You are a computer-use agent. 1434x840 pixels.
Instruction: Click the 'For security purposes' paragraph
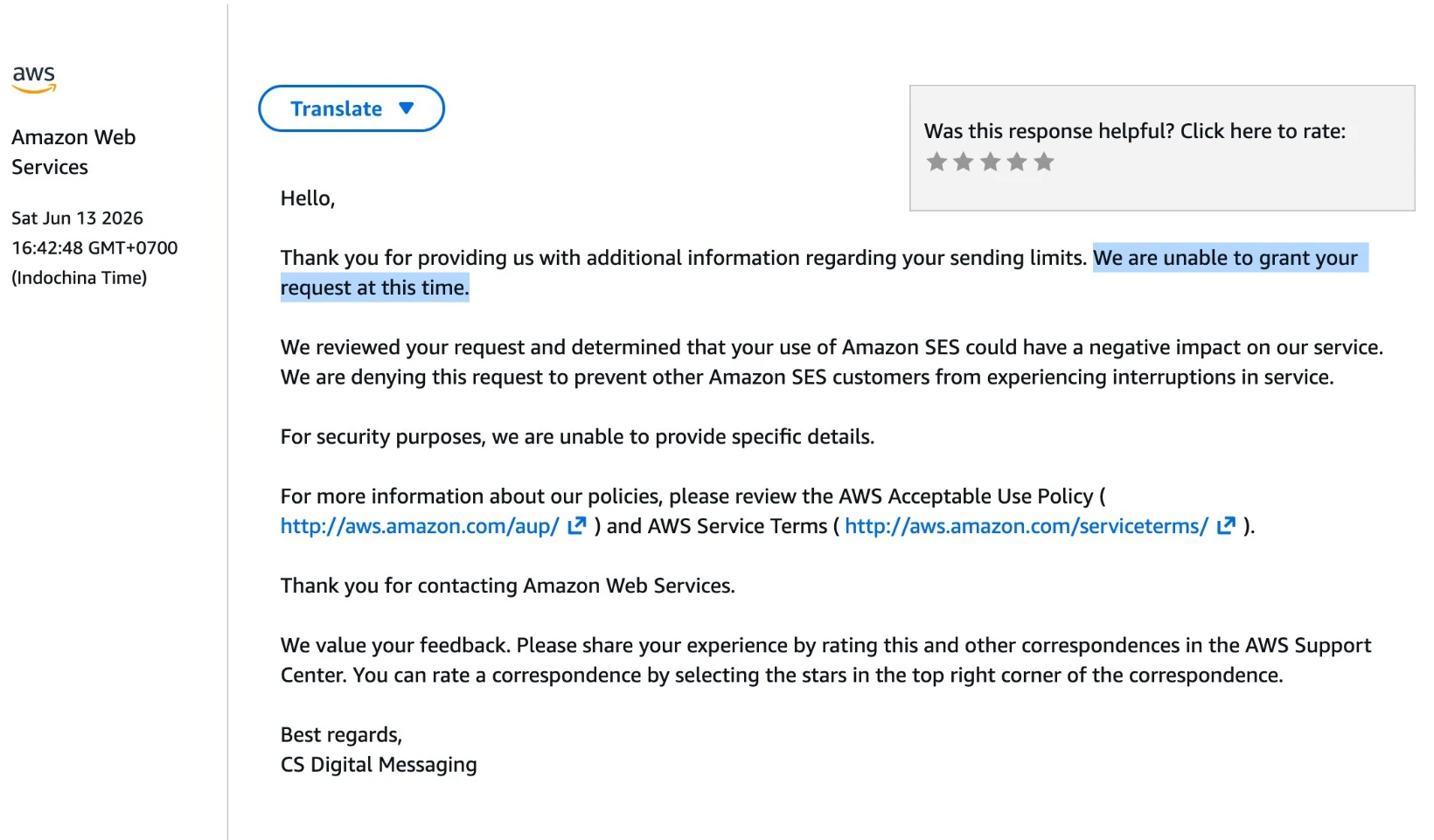(577, 437)
